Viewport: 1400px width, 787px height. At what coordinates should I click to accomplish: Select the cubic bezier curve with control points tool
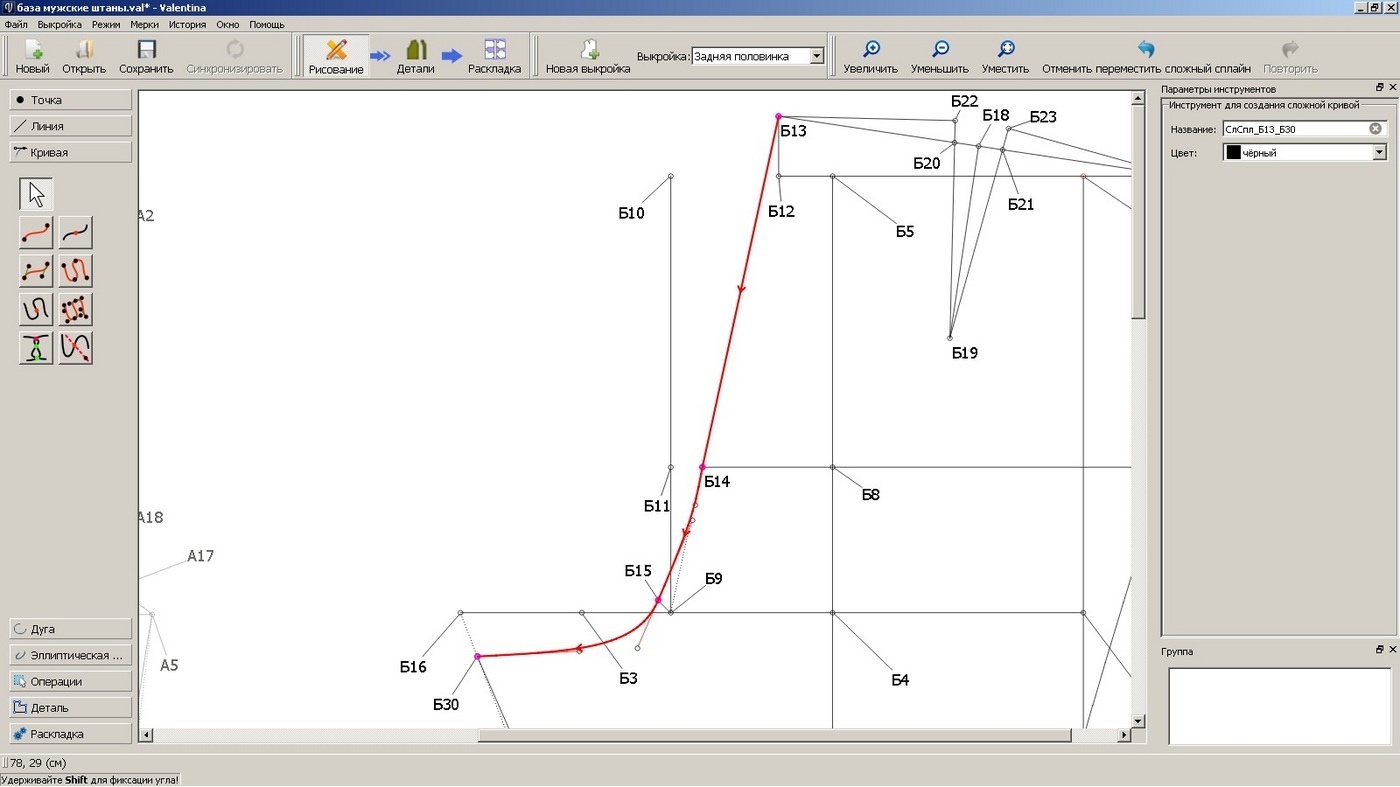(36, 270)
